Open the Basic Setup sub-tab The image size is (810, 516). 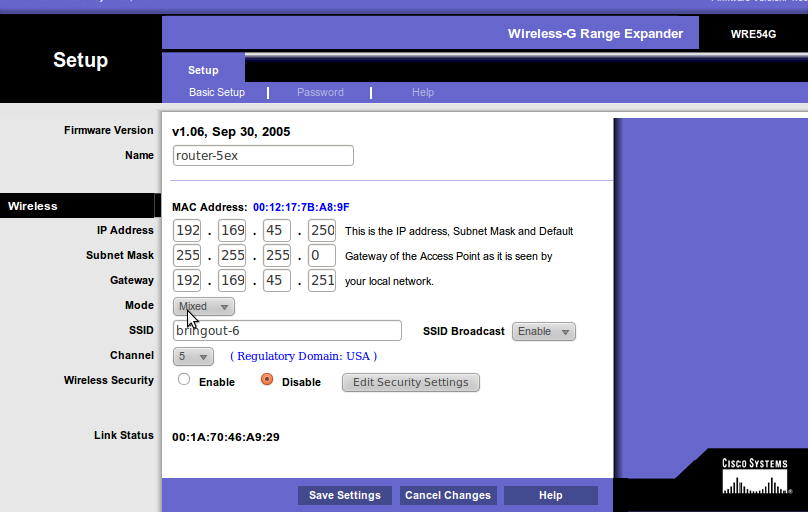217,92
